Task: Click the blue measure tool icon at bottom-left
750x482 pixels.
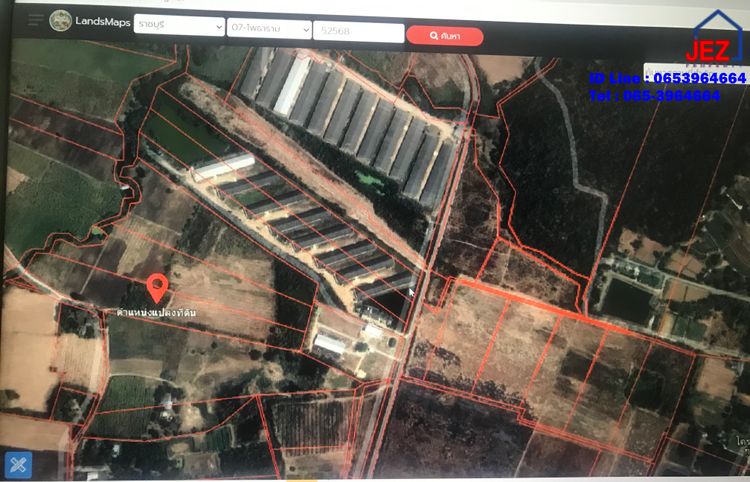Action: click(19, 465)
